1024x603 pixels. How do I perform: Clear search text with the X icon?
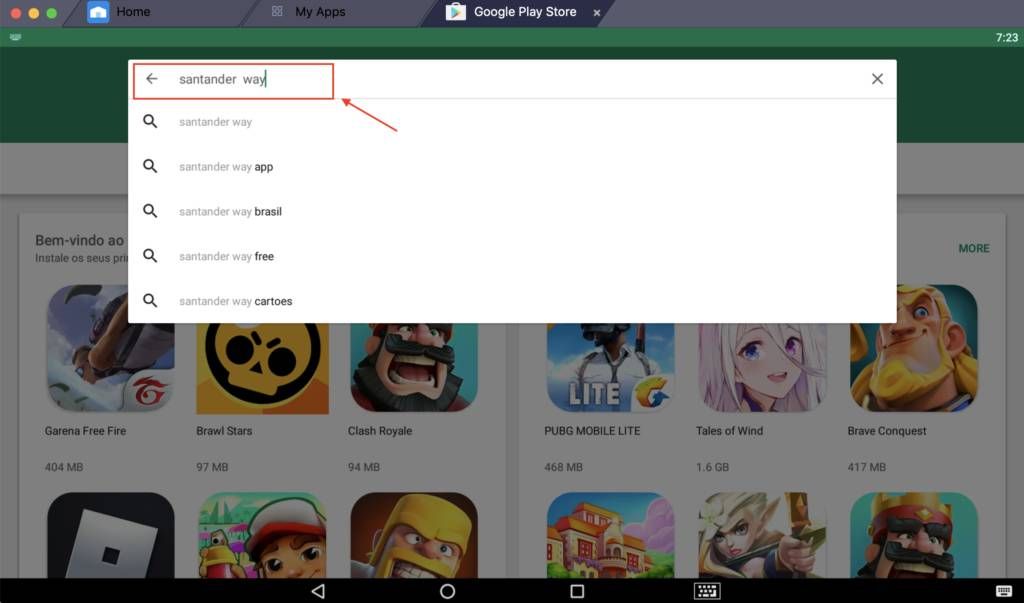[877, 79]
